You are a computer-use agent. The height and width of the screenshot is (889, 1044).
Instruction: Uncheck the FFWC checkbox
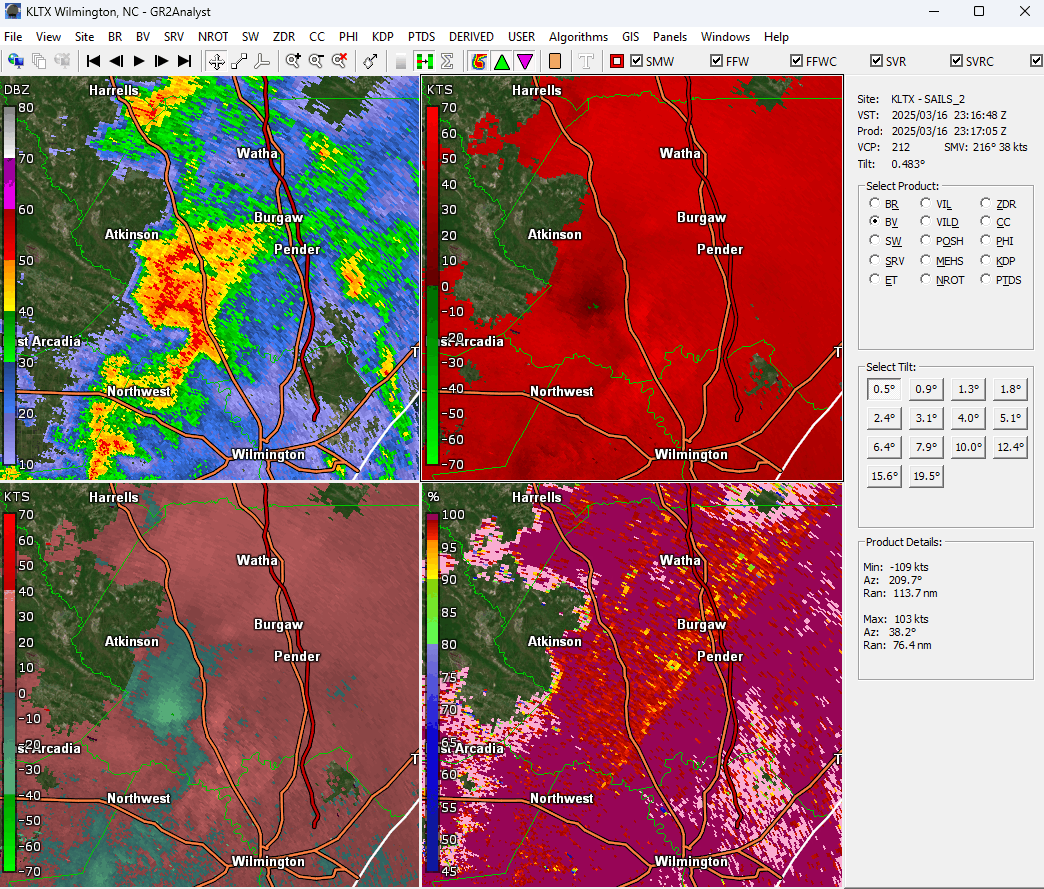(x=796, y=61)
